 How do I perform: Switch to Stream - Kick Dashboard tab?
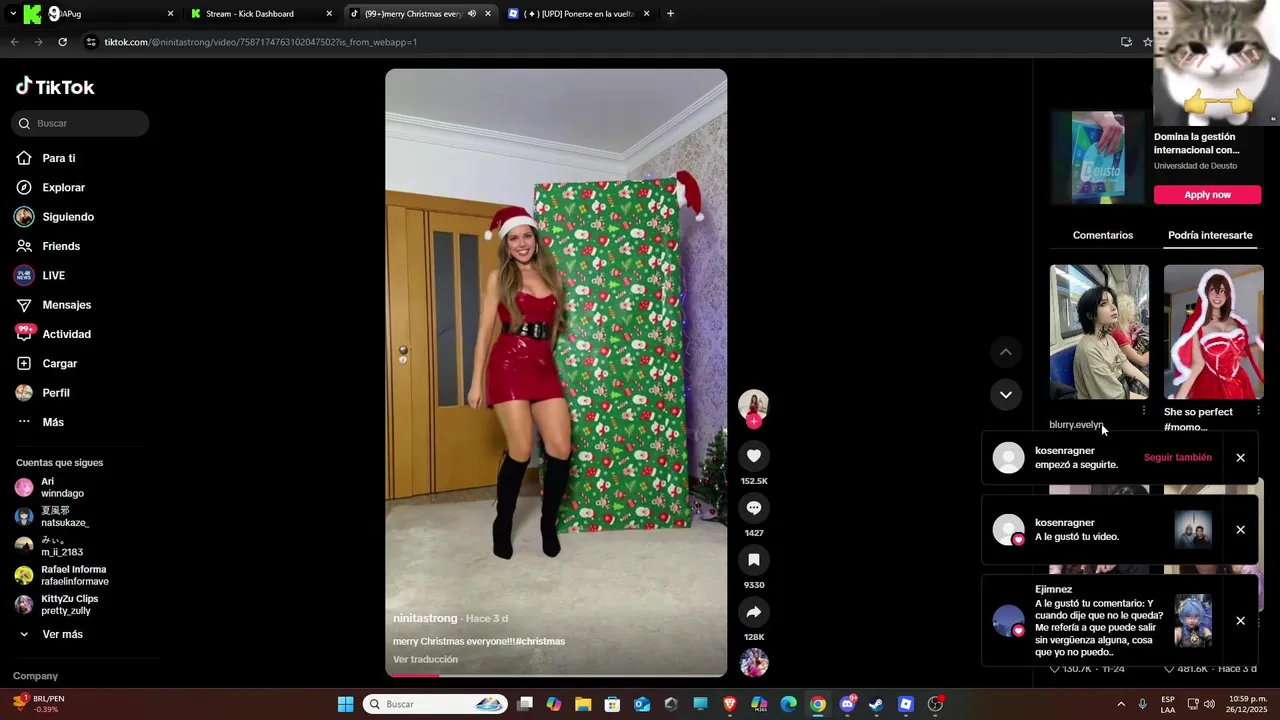(x=260, y=14)
